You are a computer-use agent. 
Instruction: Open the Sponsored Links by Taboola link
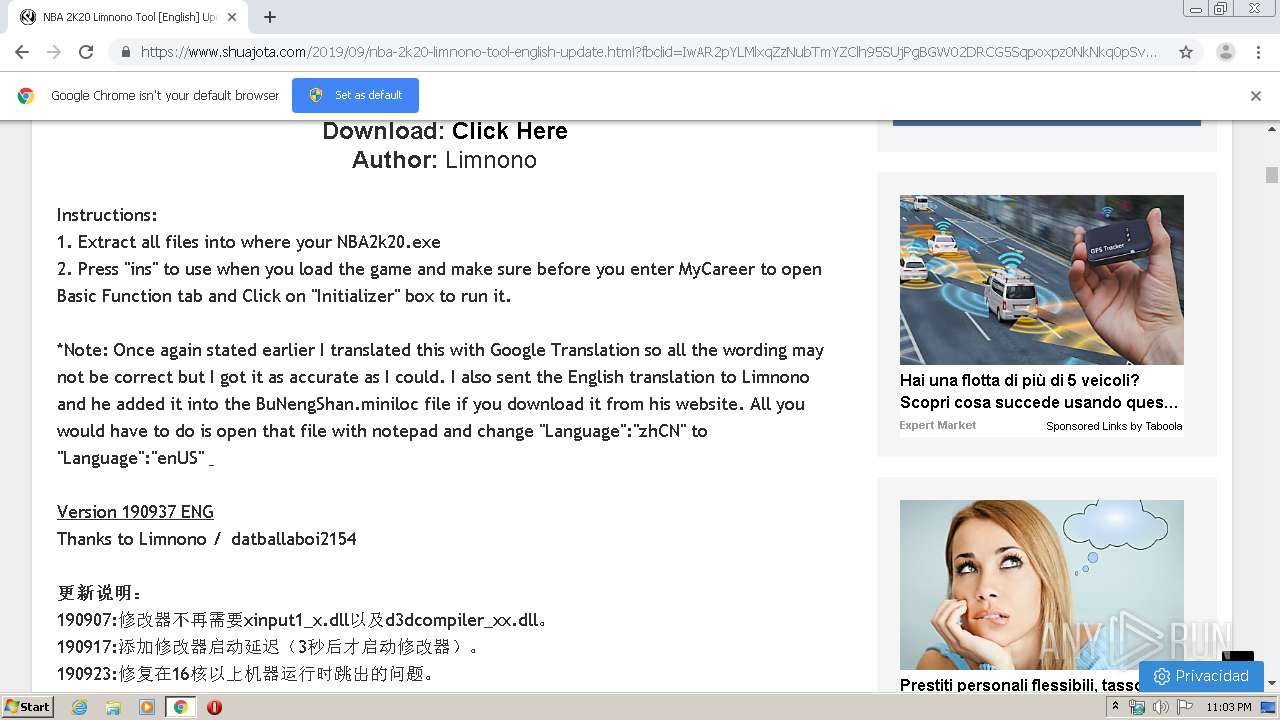click(1114, 426)
